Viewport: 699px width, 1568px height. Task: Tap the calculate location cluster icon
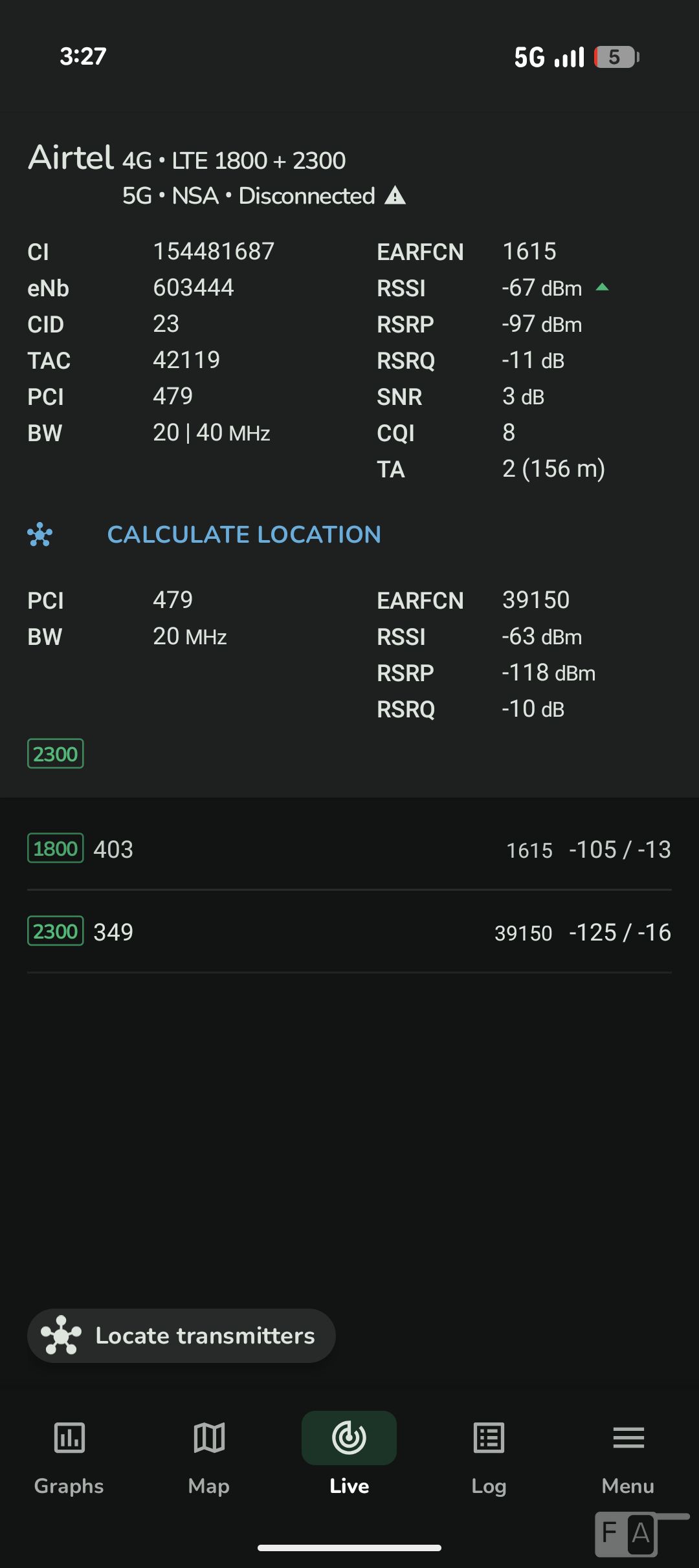pyautogui.click(x=40, y=534)
